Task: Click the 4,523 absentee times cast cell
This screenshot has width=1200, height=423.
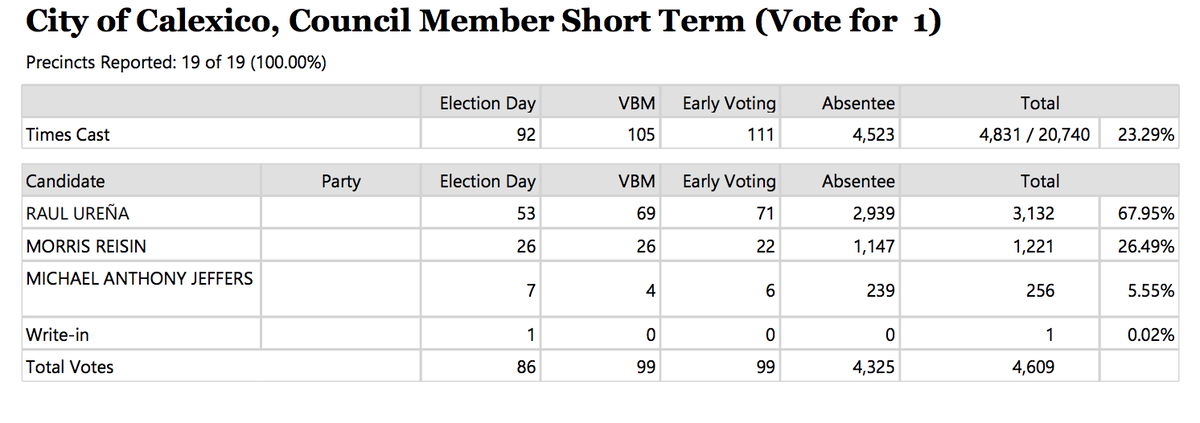Action: click(872, 134)
